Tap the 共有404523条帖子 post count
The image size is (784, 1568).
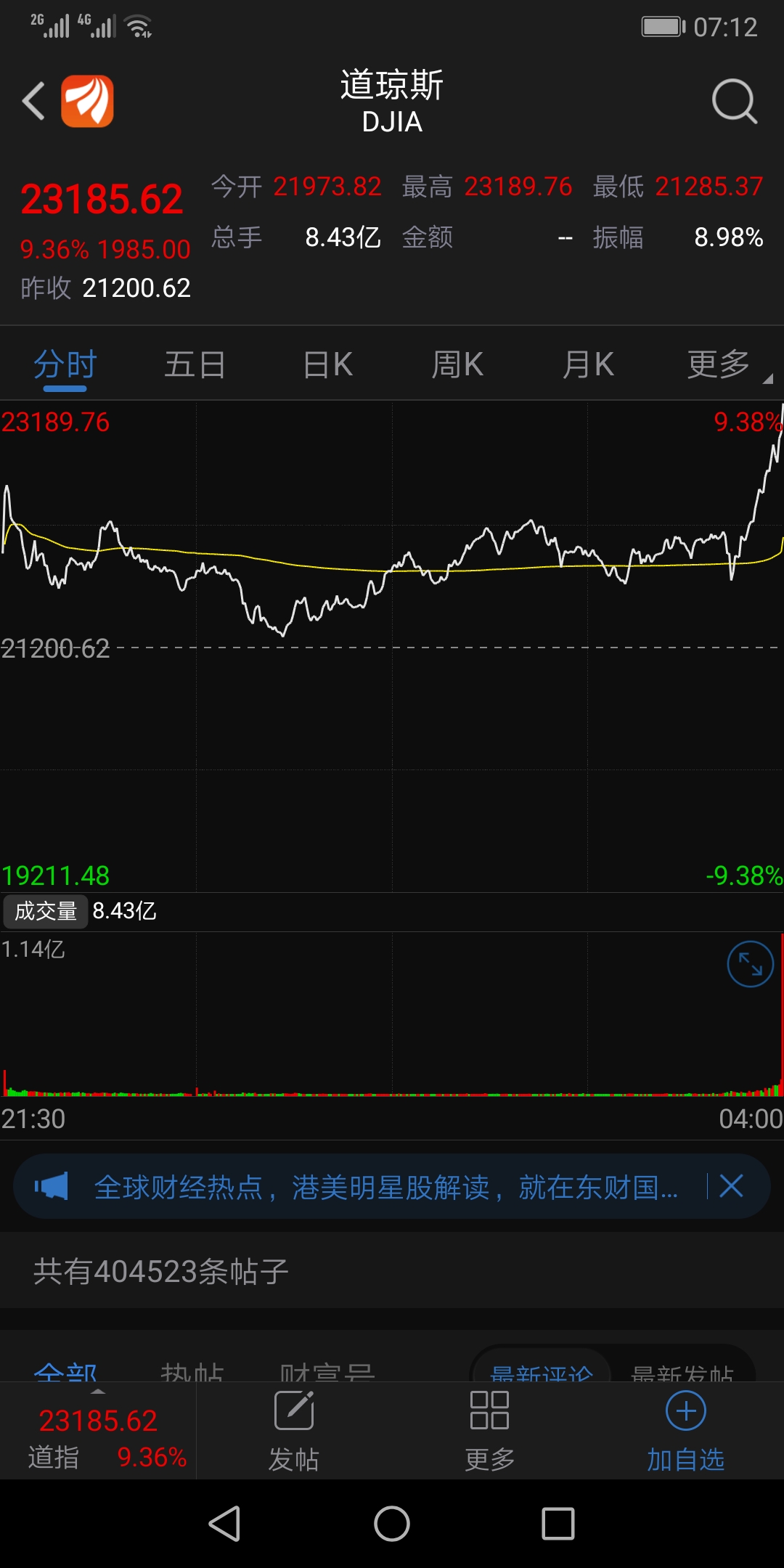161,1271
